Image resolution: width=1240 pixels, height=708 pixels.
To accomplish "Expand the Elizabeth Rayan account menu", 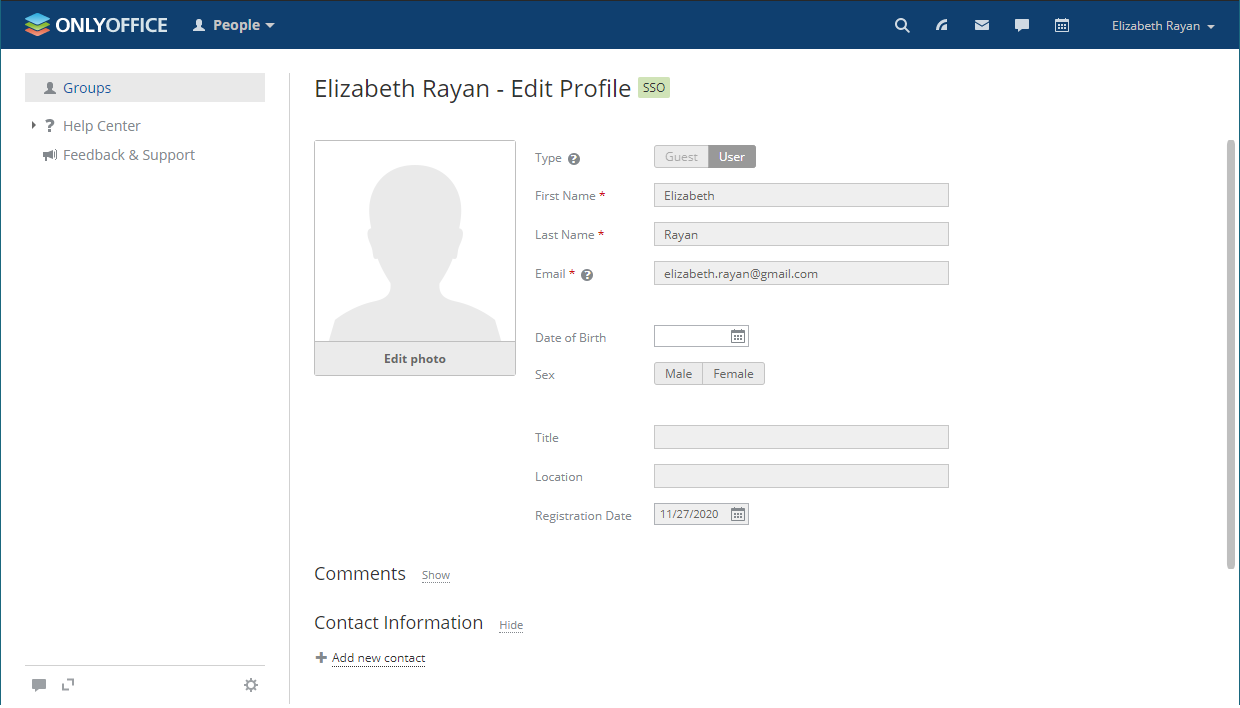I will (x=1162, y=25).
